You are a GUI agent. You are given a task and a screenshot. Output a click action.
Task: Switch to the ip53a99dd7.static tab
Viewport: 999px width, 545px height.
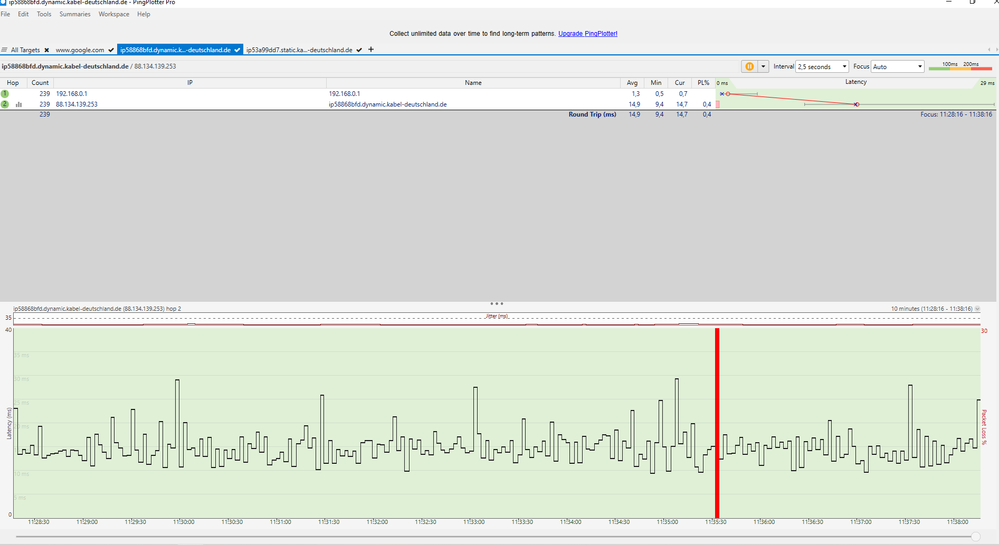(x=299, y=50)
